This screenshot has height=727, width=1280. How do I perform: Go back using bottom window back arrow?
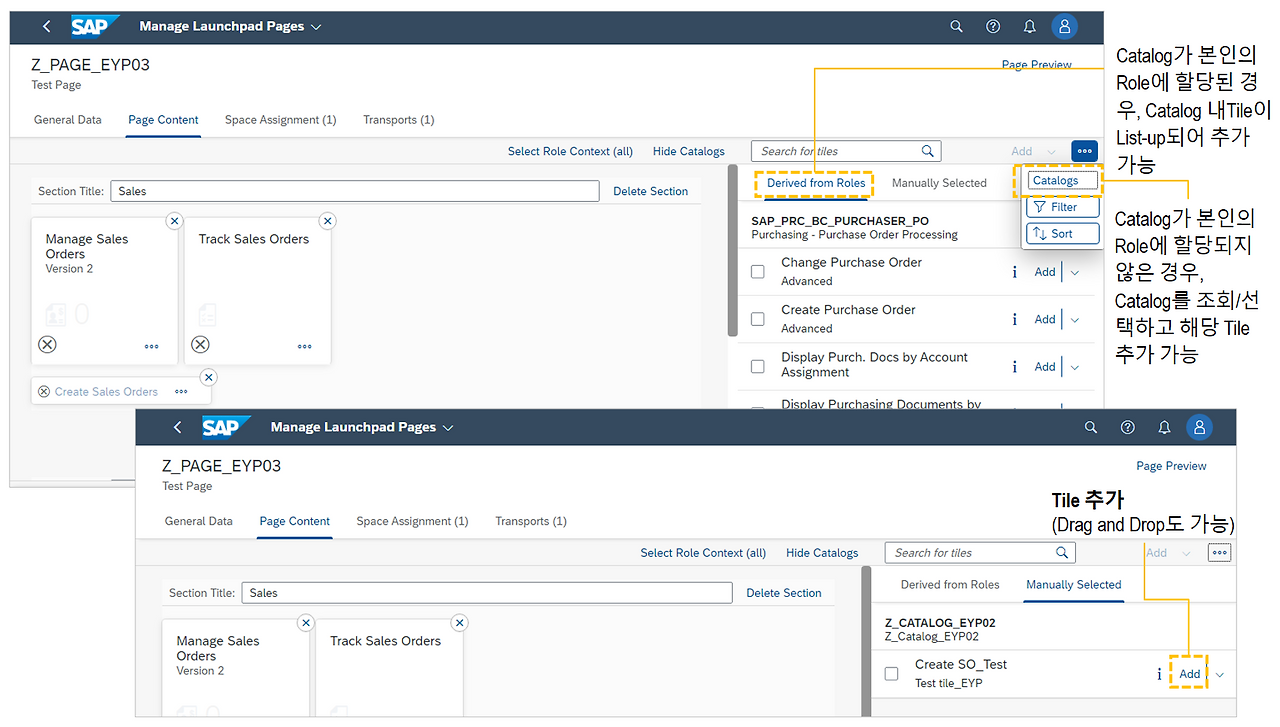178,427
